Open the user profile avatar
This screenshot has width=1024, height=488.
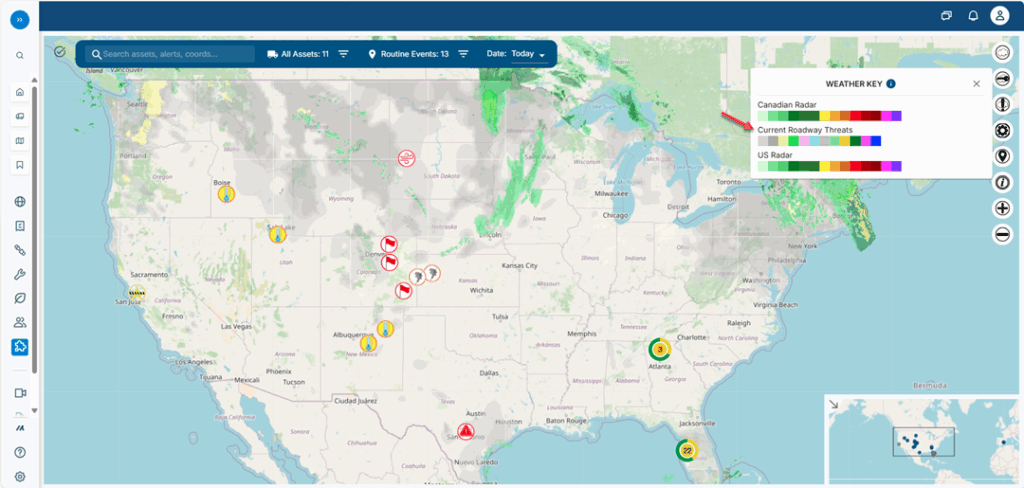point(1000,16)
